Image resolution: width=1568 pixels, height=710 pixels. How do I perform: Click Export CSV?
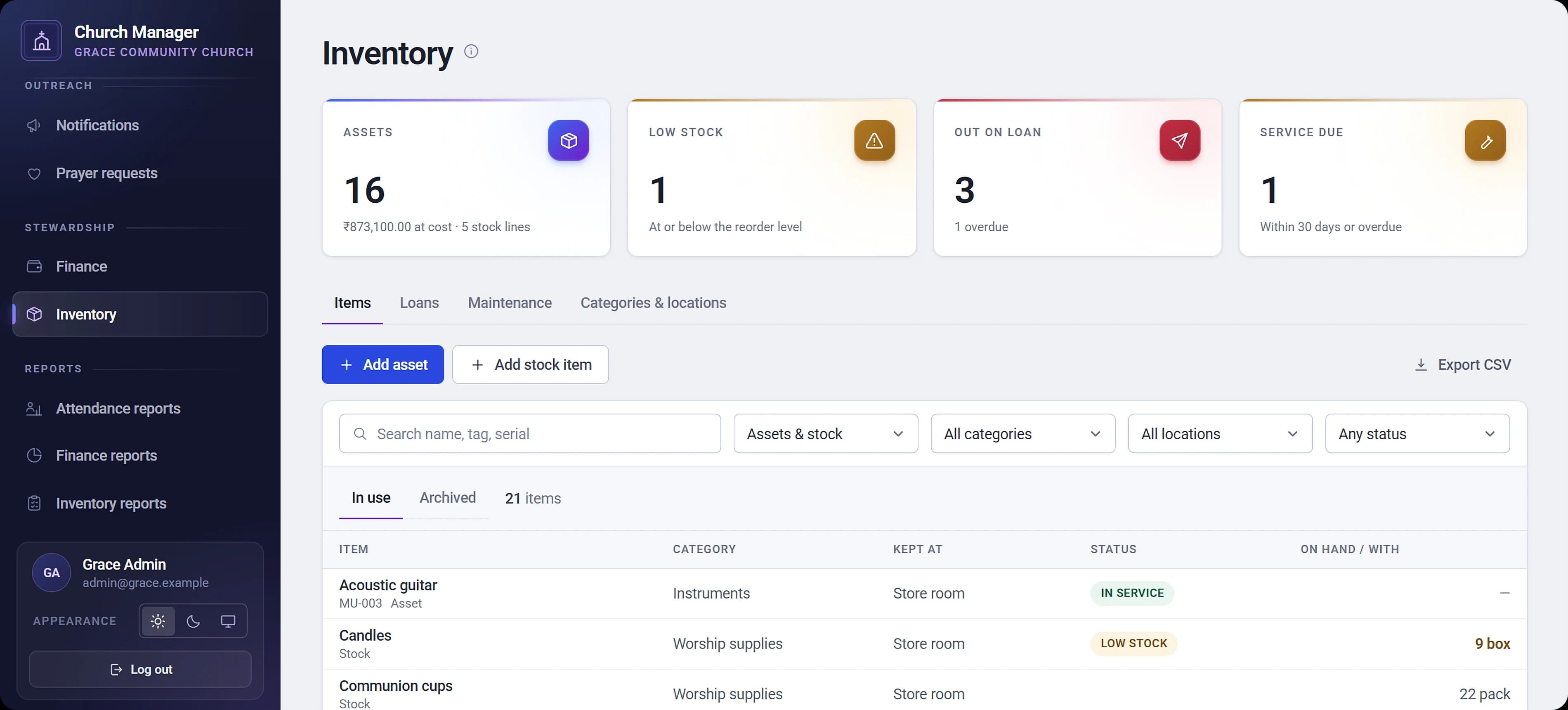point(1463,365)
